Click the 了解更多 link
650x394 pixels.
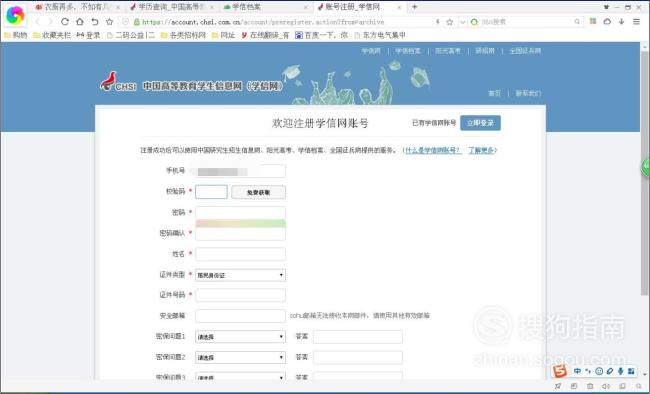481,150
